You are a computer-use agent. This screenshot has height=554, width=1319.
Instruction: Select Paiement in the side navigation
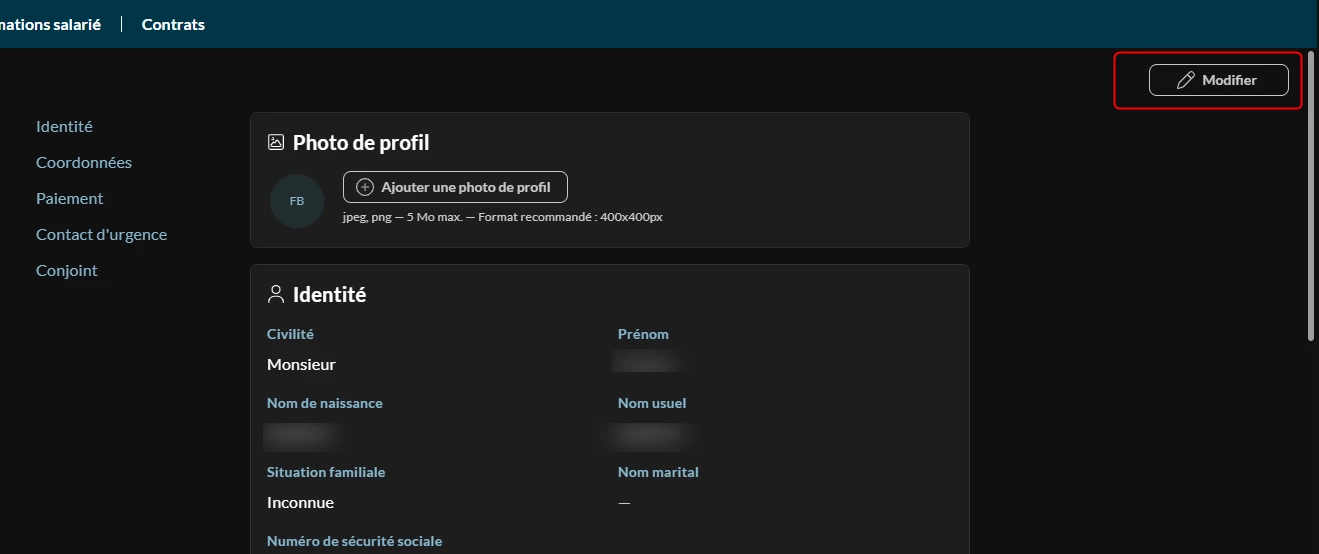tap(70, 199)
